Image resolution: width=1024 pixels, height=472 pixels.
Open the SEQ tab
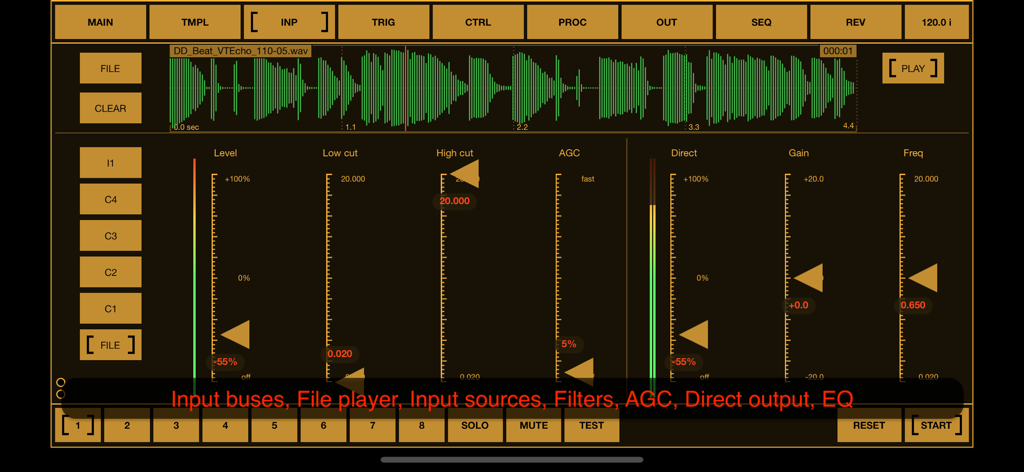(761, 22)
